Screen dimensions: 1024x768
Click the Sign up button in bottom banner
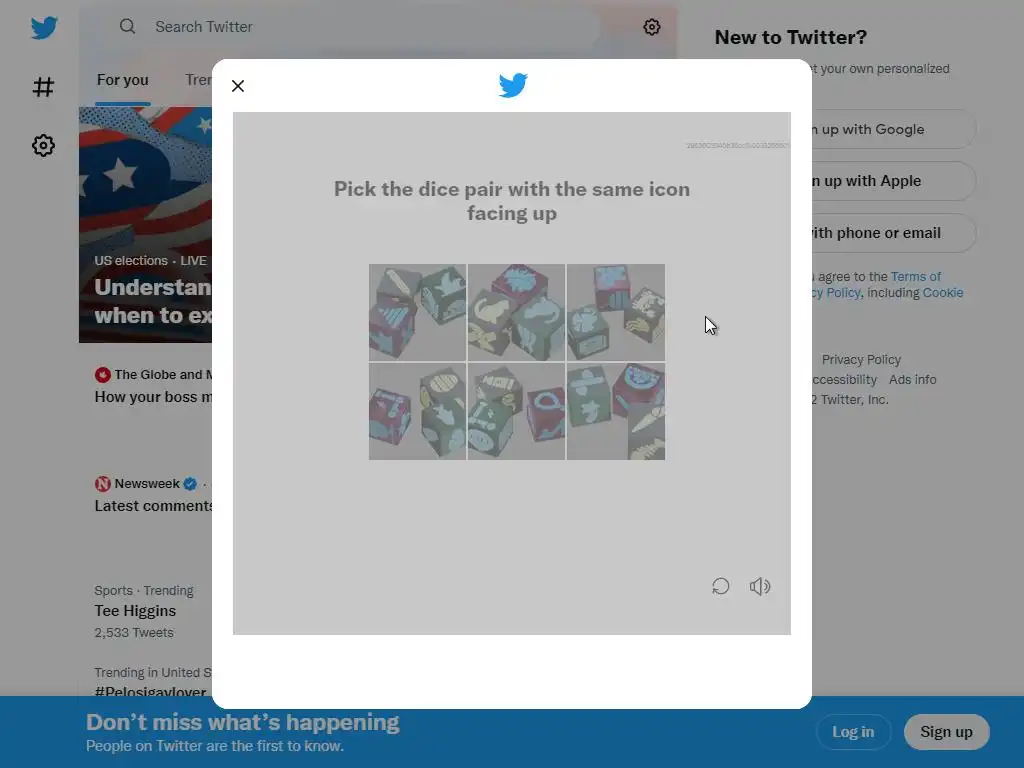tap(946, 732)
